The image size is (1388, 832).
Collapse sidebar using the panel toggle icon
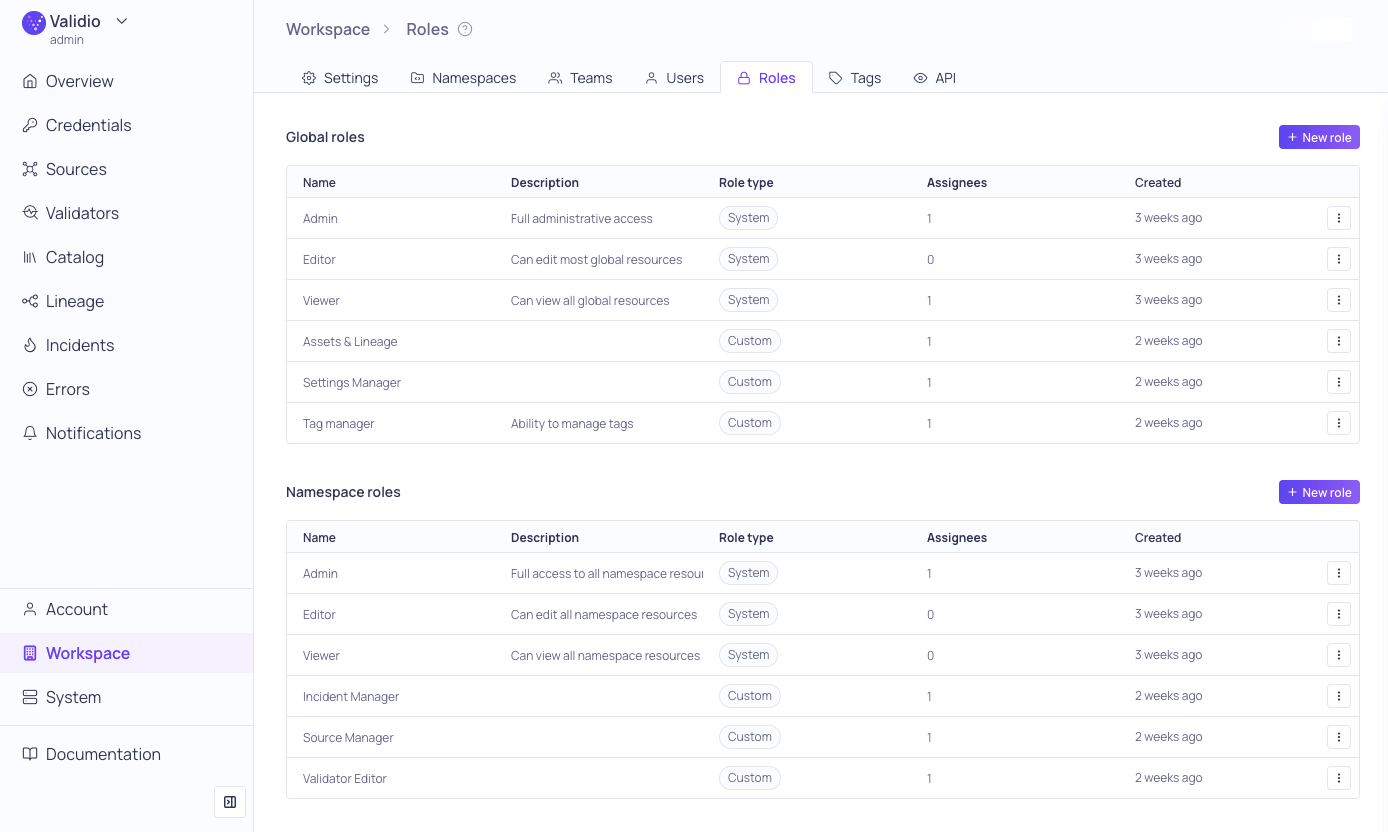(x=230, y=802)
